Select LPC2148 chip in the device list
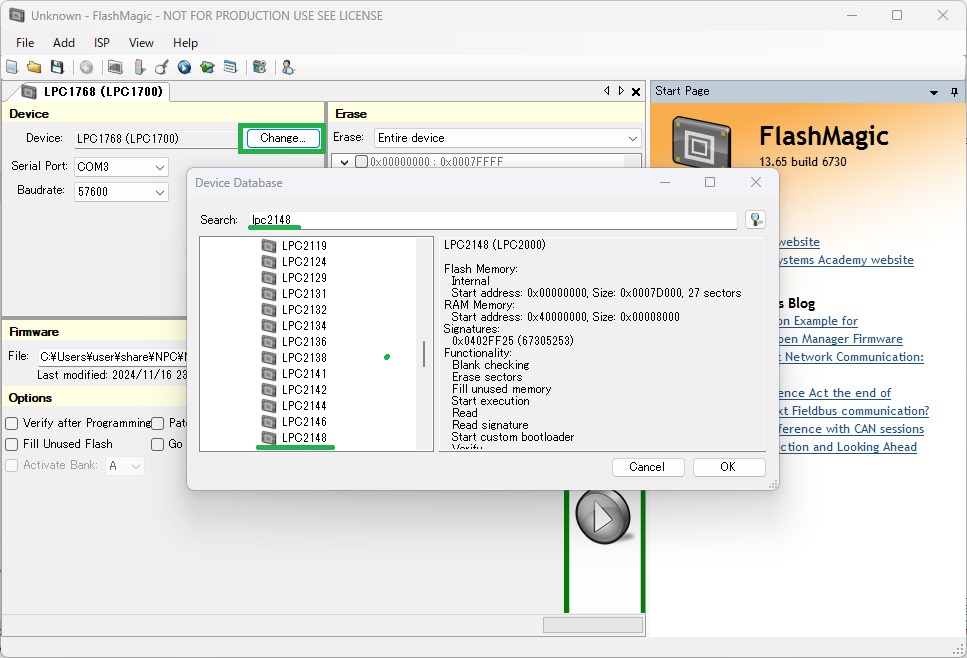967x658 pixels. tap(304, 438)
